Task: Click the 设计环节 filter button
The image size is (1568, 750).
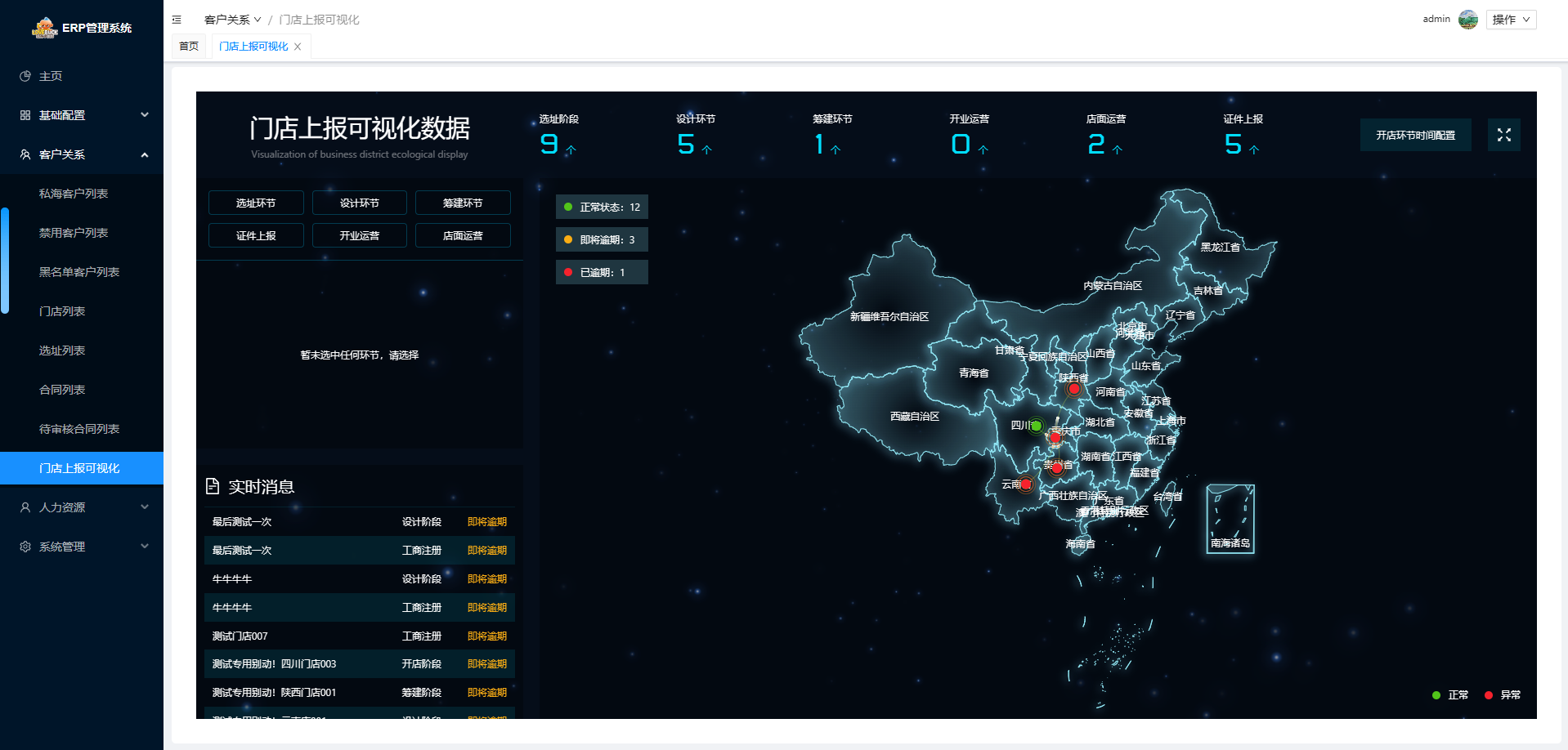Action: click(x=360, y=203)
